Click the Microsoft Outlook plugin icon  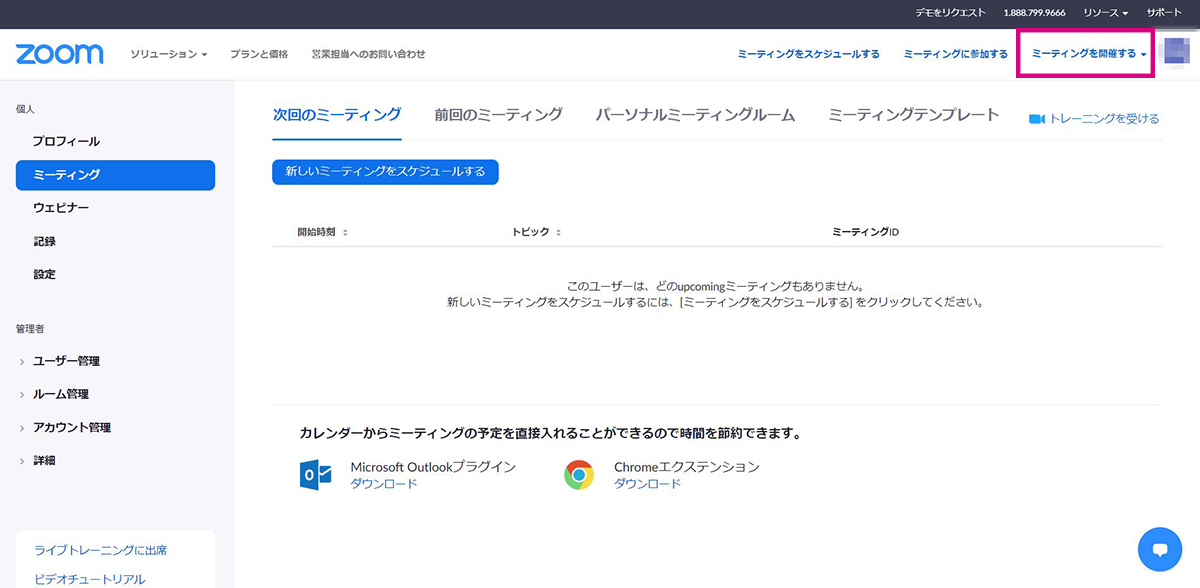point(315,474)
